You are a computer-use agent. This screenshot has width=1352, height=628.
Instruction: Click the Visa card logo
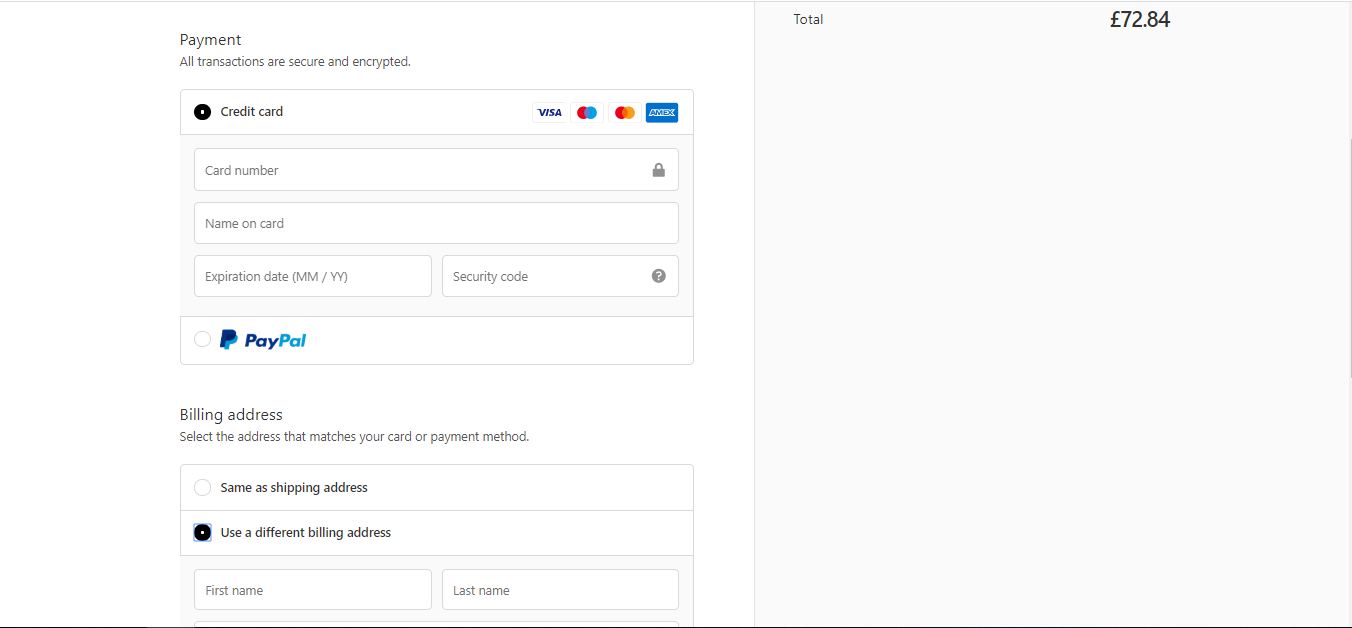(x=549, y=112)
